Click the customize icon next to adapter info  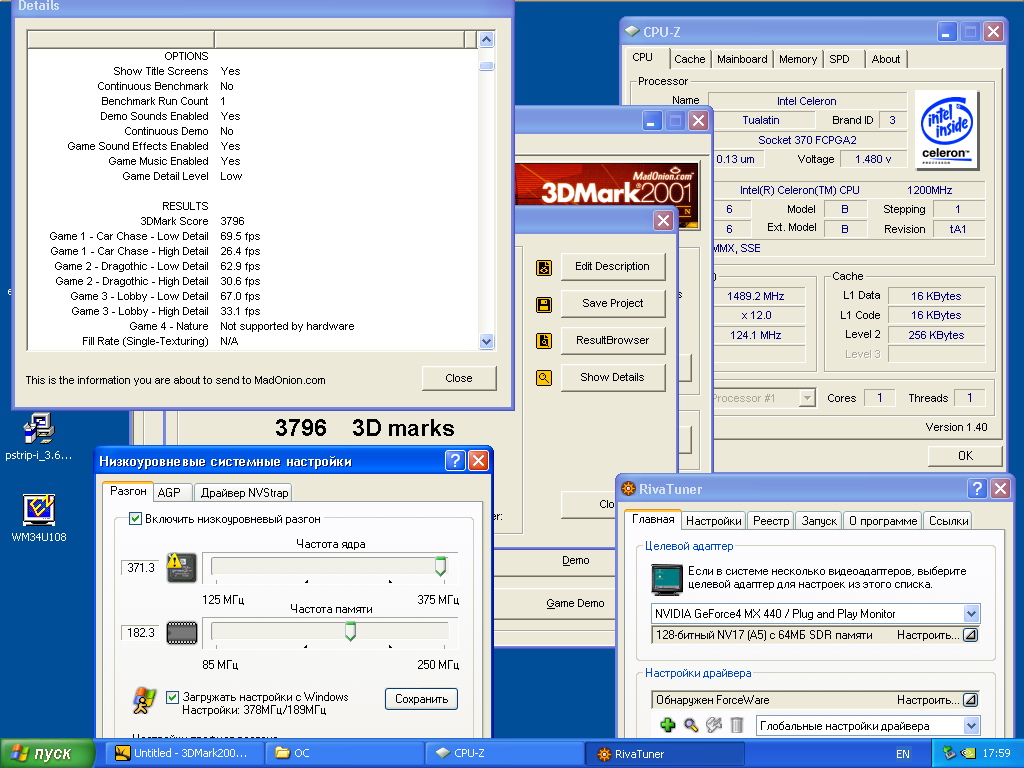click(970, 635)
